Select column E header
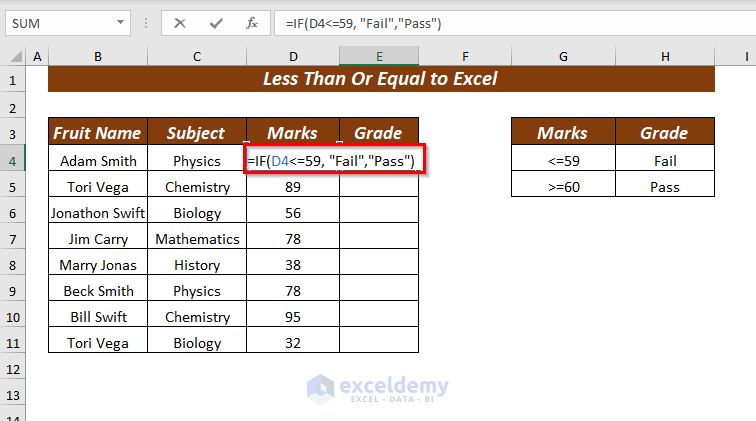Image resolution: width=756 pixels, height=421 pixels. tap(379, 56)
